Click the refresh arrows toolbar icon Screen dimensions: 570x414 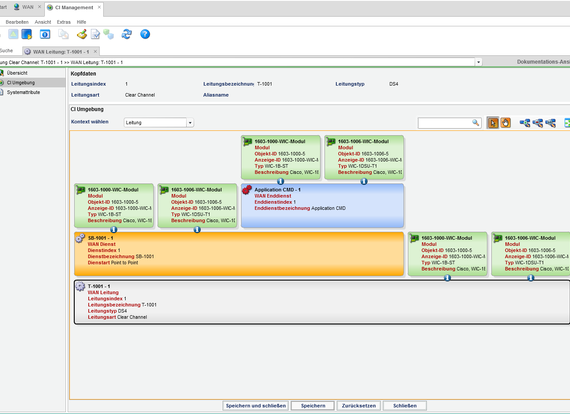pyautogui.click(x=127, y=34)
